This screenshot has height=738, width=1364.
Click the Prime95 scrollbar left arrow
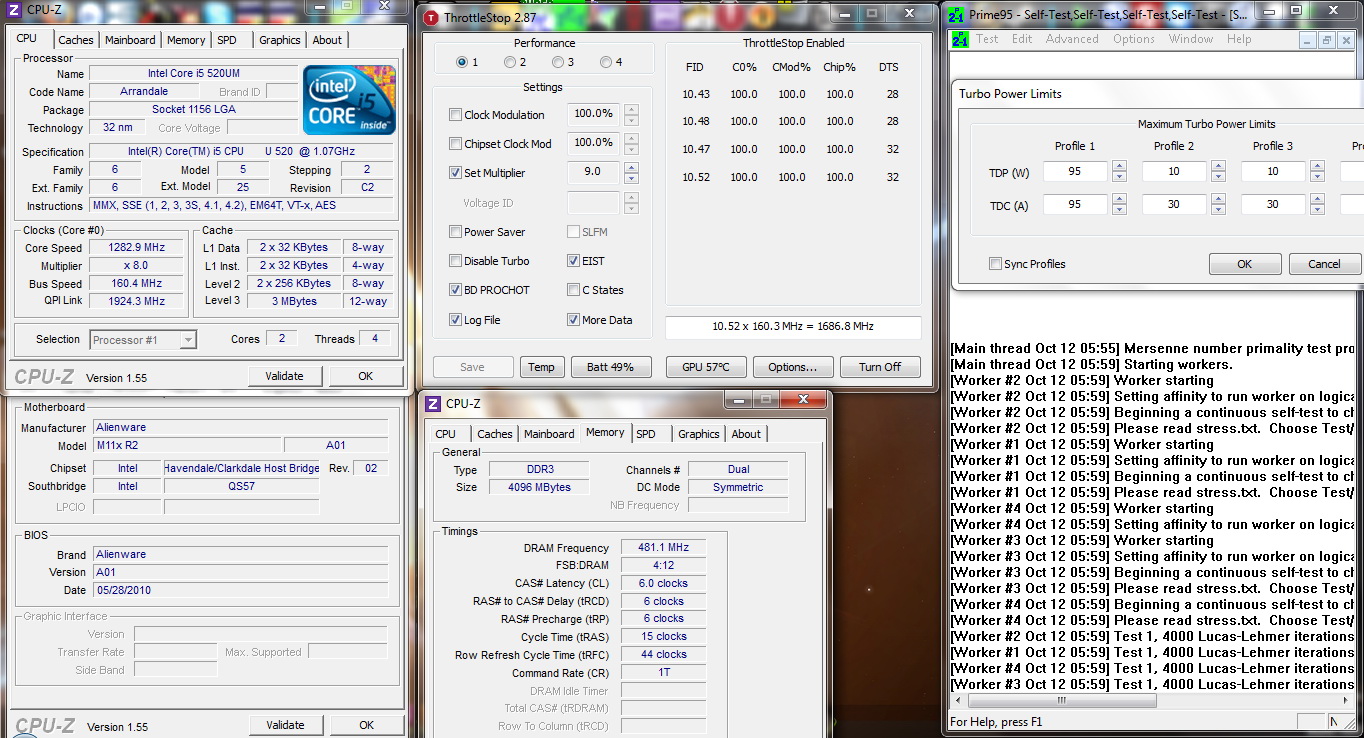[957, 700]
